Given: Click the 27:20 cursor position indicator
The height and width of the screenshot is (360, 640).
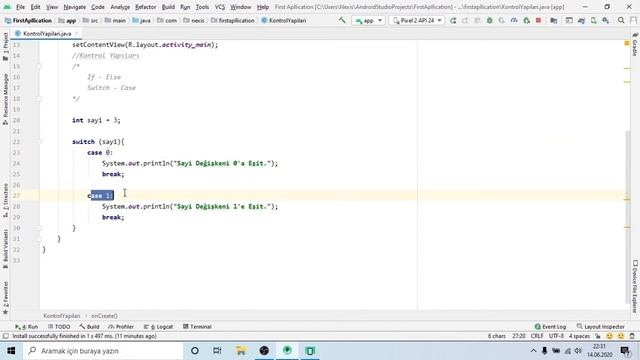Looking at the screenshot, I should (518, 336).
